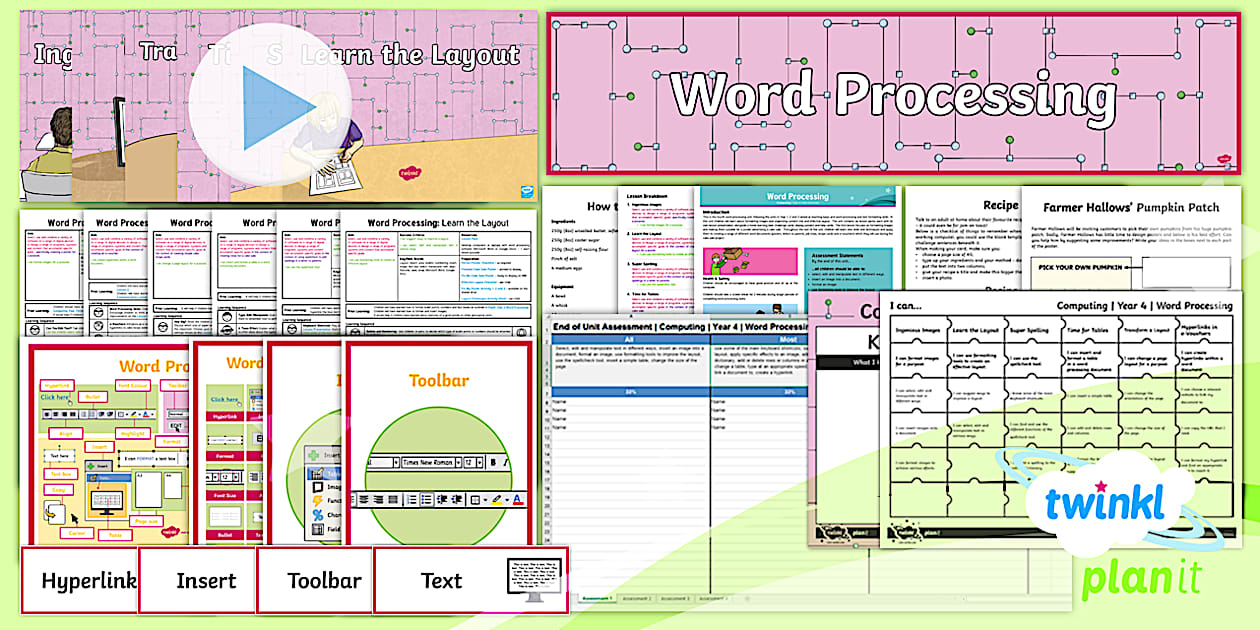Toggle the Italic formatting button

[505, 462]
